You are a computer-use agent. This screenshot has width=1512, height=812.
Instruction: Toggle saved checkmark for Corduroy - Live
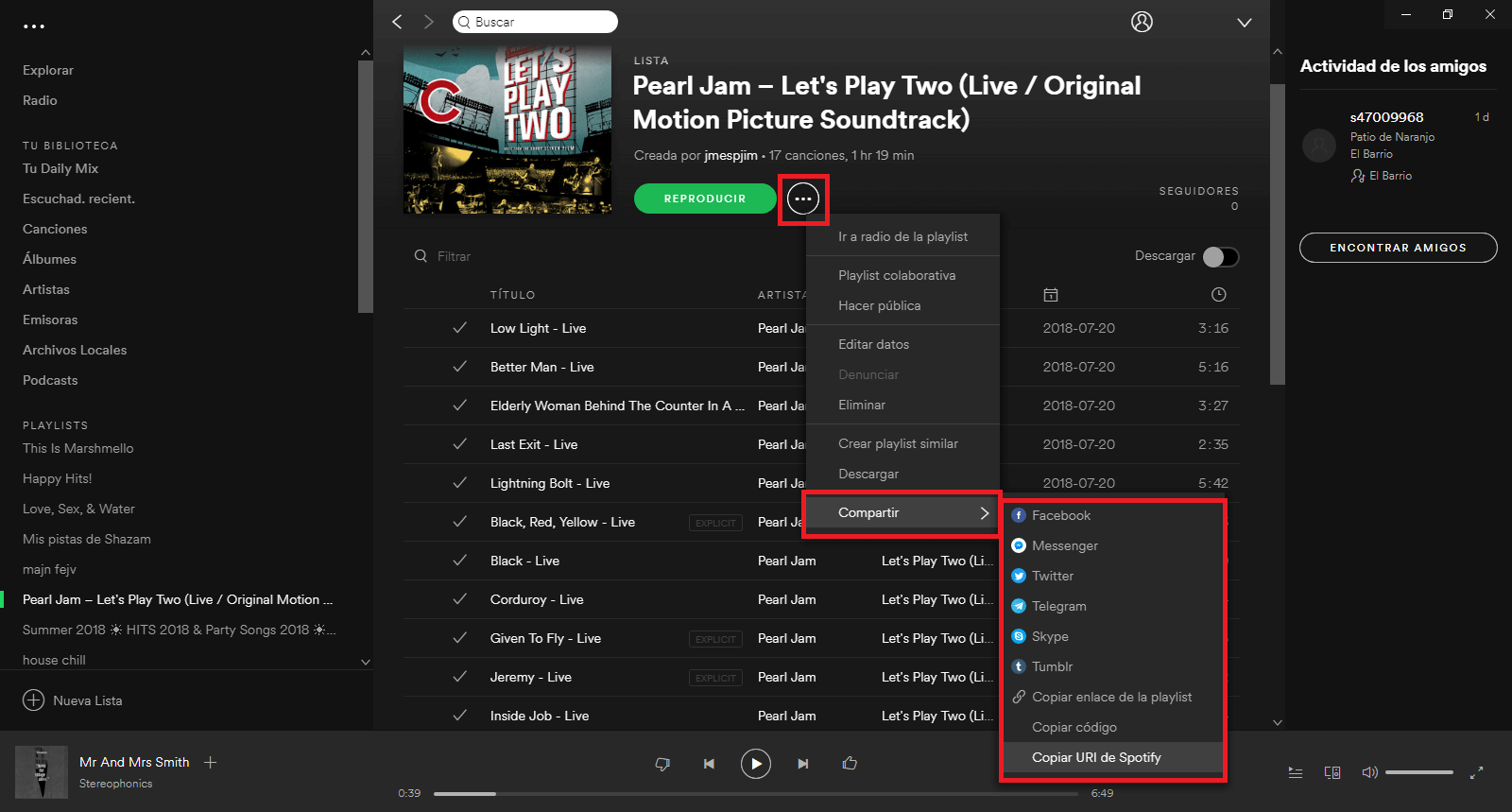(460, 599)
